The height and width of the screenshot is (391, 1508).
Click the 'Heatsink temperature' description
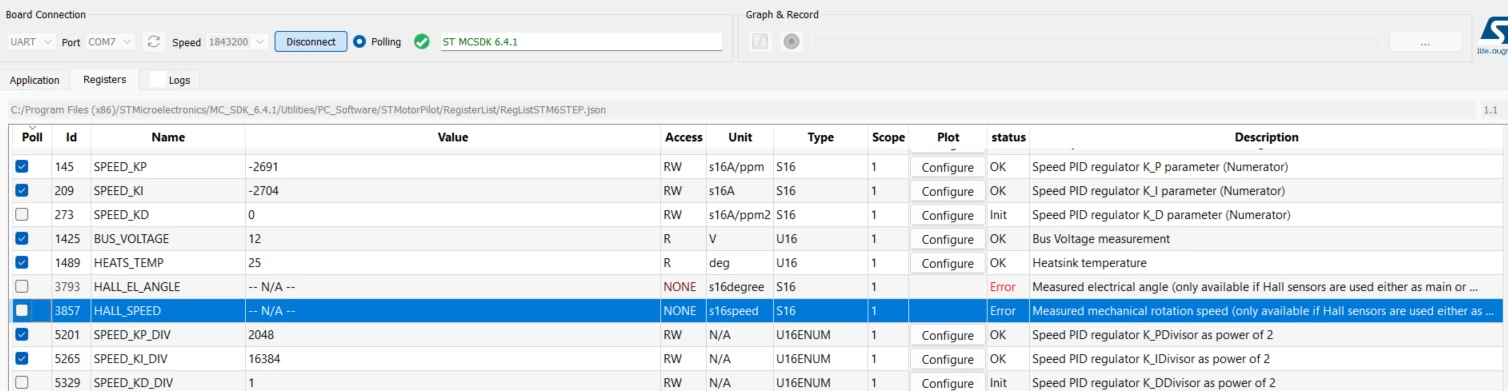(1089, 263)
